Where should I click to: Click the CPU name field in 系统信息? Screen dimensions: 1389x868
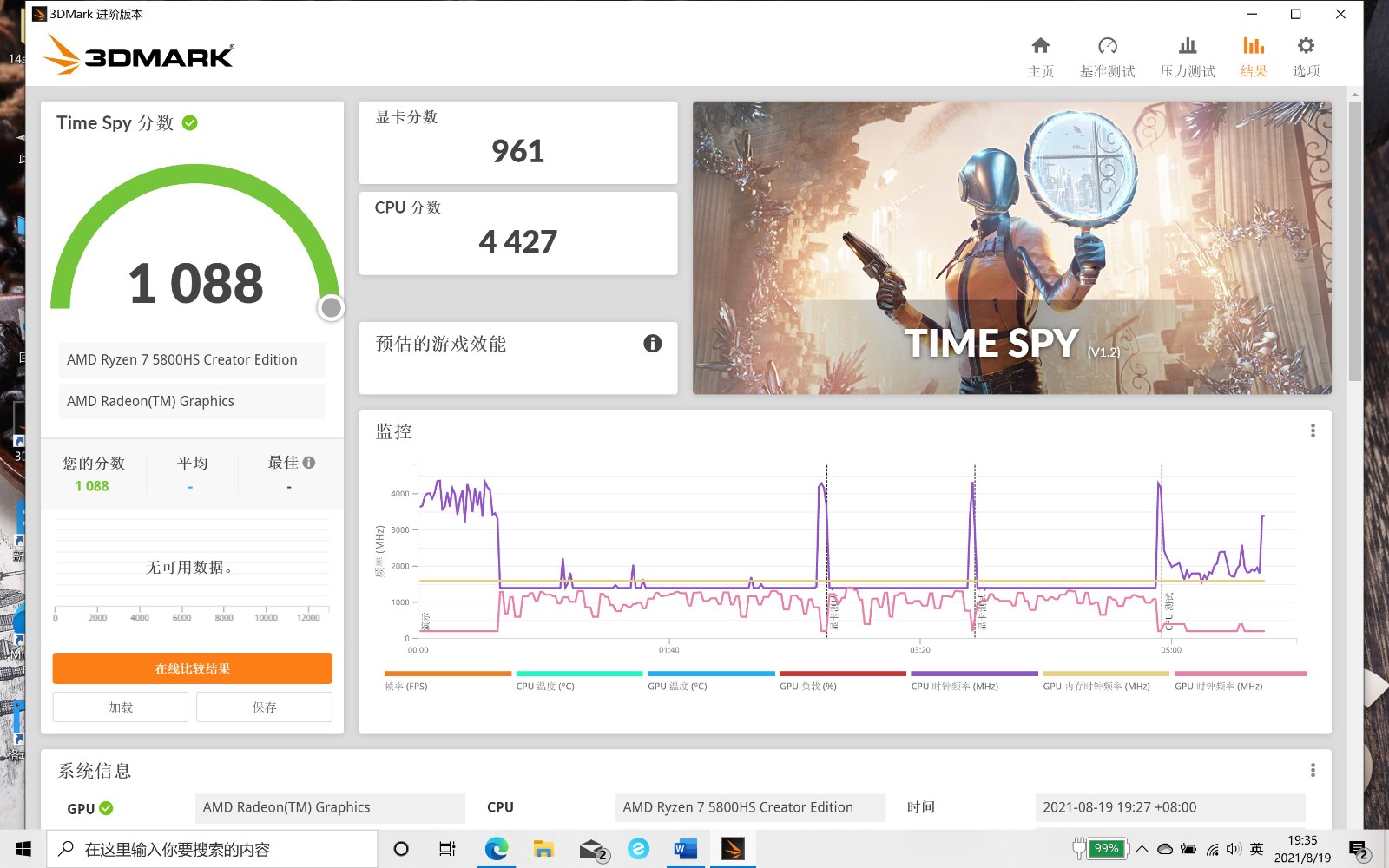pos(750,807)
